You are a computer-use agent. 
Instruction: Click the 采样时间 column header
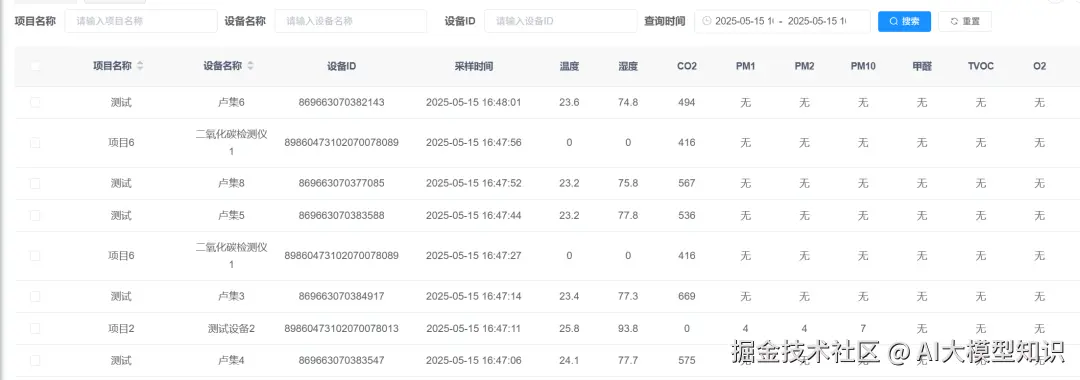(x=474, y=67)
